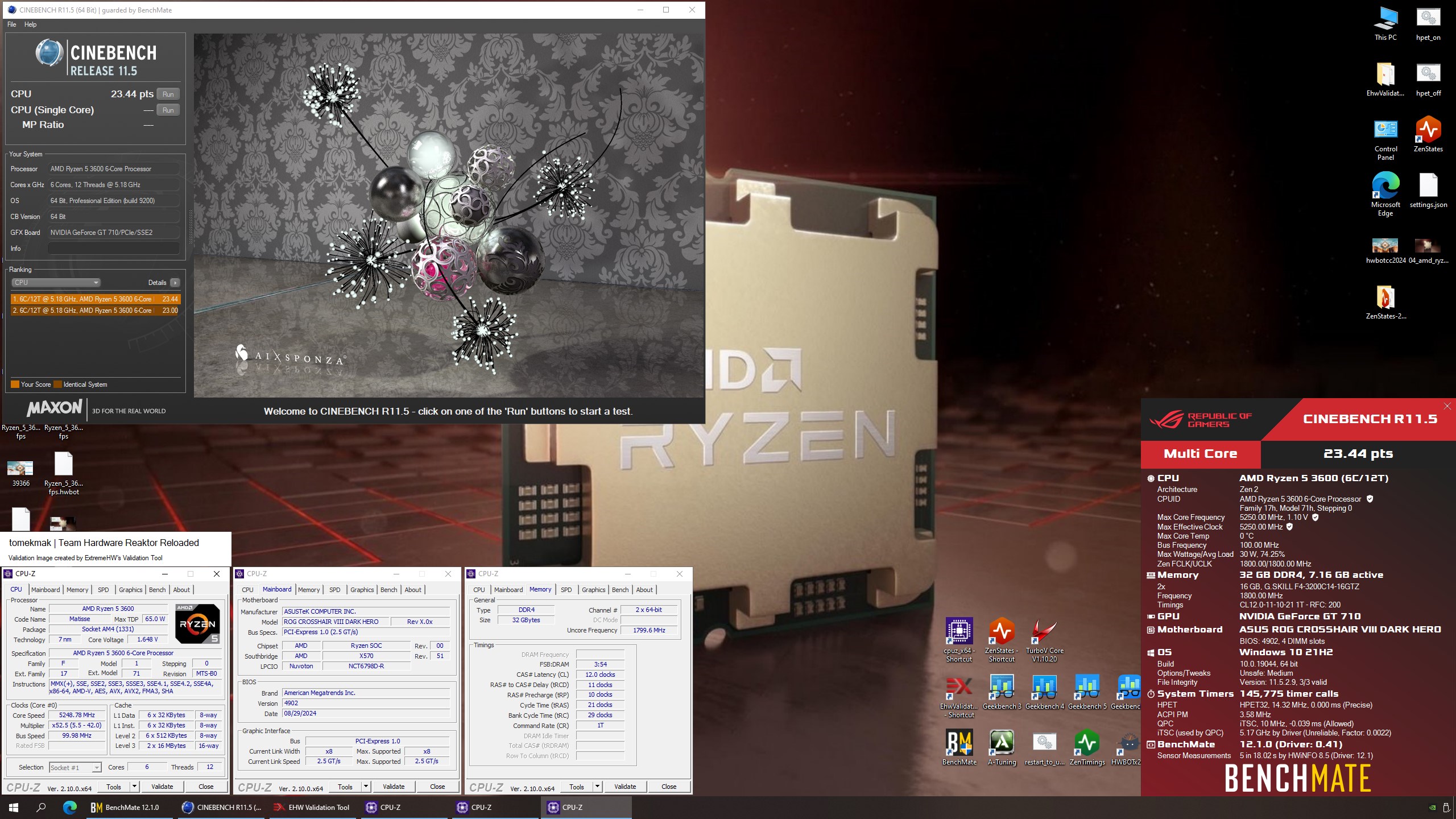
Task: Click Close button in first CPU-Z window
Action: pyautogui.click(x=206, y=787)
